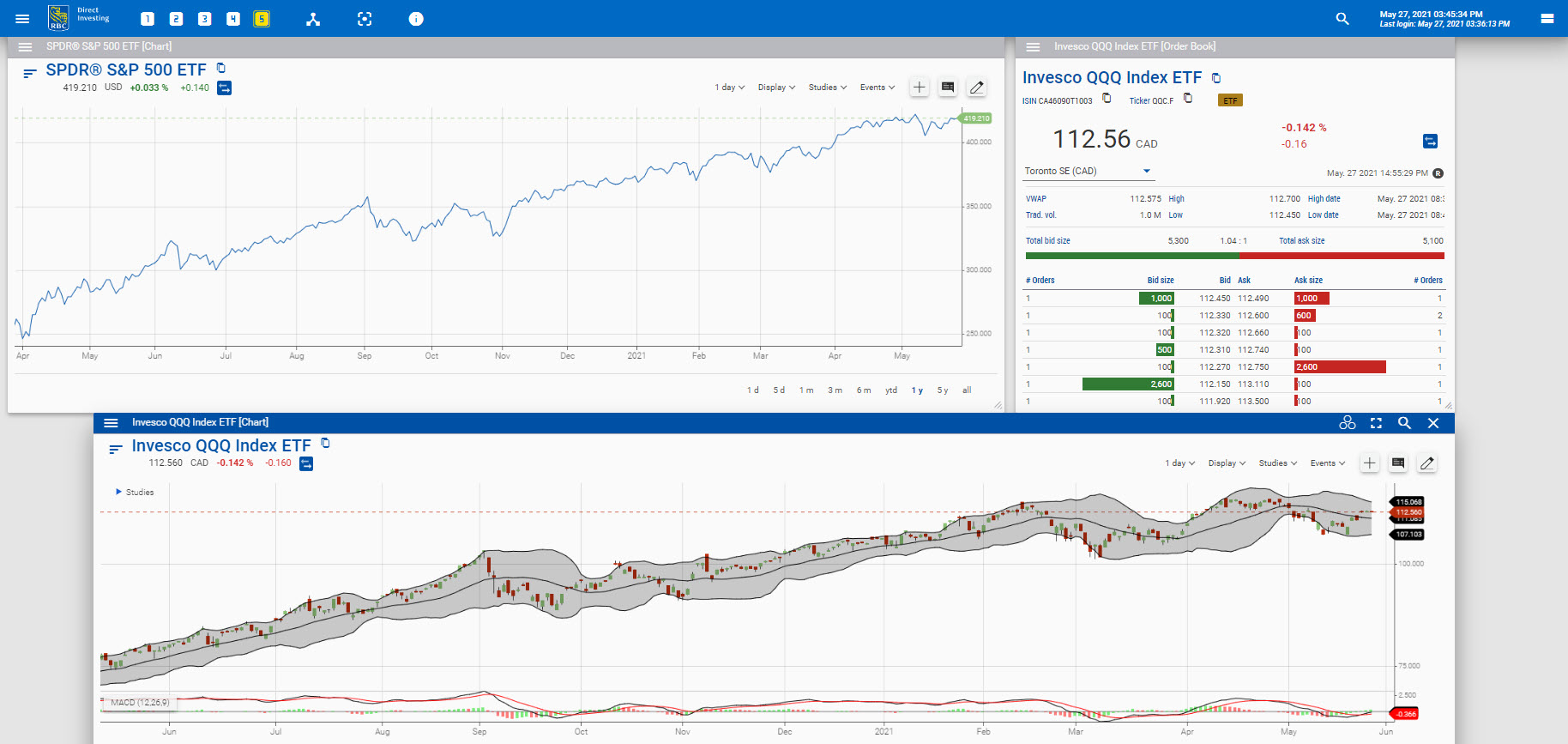Click the R realtime indicator icon
This screenshot has width=1568, height=744.
1438,173
